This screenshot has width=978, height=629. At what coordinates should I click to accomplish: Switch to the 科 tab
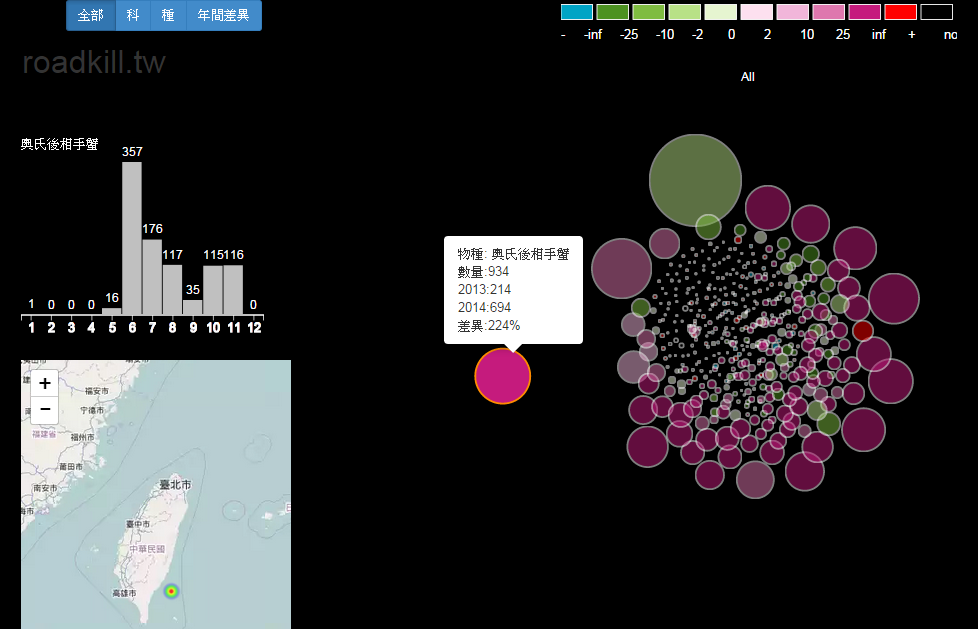[133, 16]
